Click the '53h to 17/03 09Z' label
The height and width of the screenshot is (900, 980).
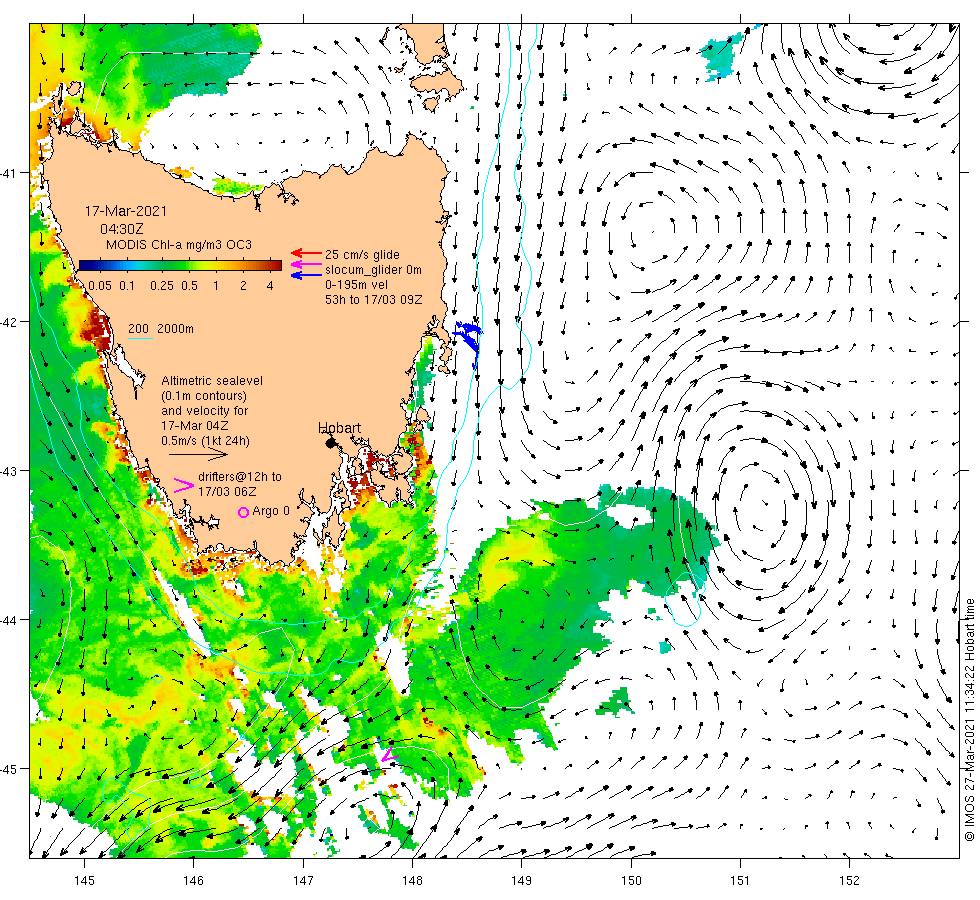click(374, 299)
